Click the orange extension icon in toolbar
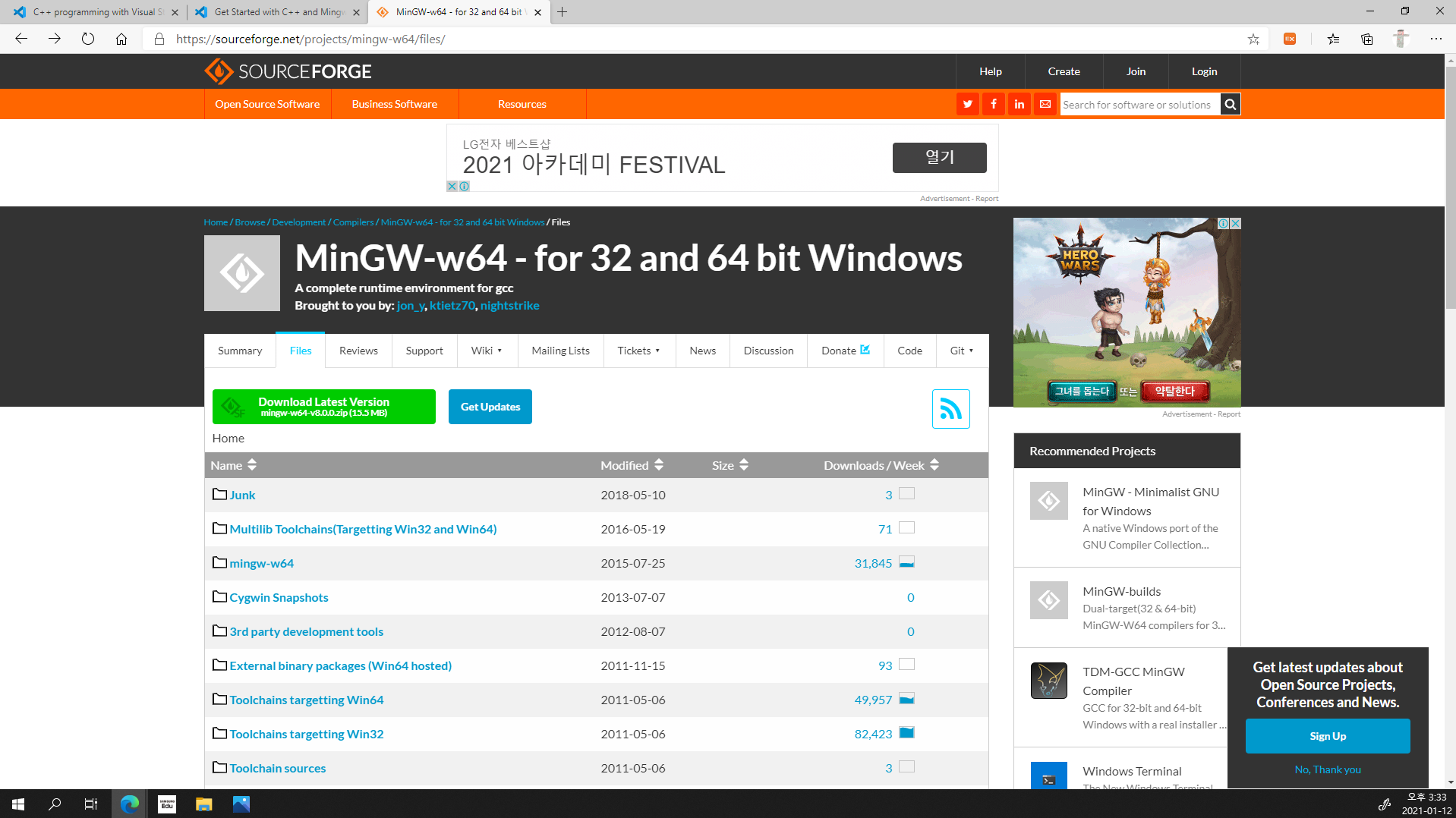The height and width of the screenshot is (818, 1456). (1290, 39)
